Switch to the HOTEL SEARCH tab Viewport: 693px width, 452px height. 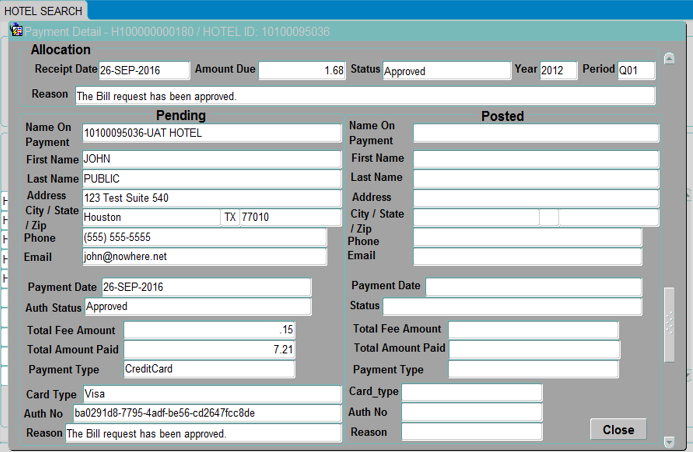(x=43, y=10)
